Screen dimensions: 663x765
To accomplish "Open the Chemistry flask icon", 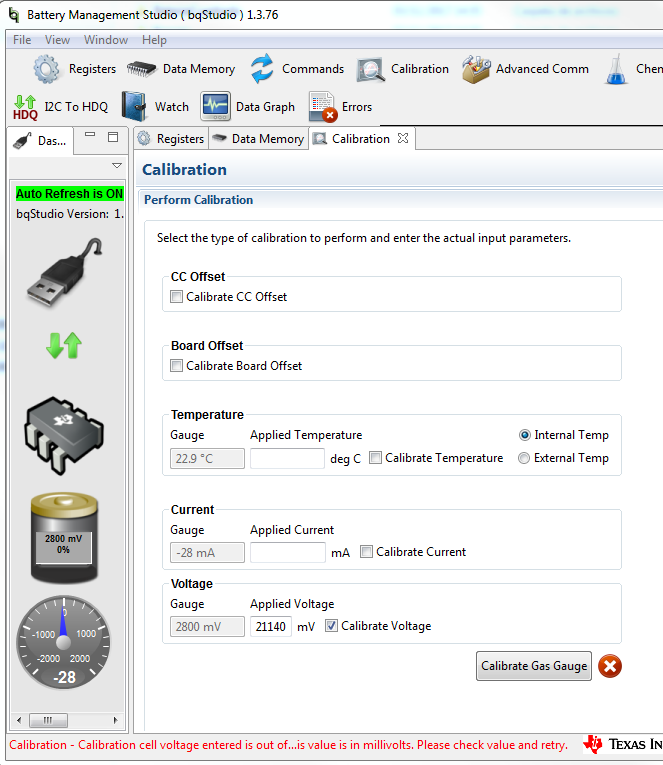I will point(616,69).
